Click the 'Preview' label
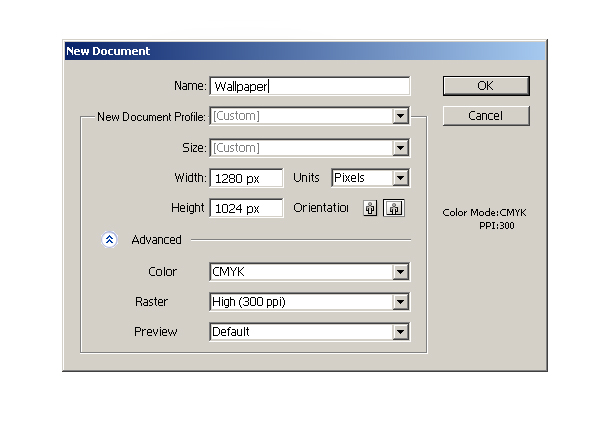The image size is (600, 429). [x=156, y=332]
